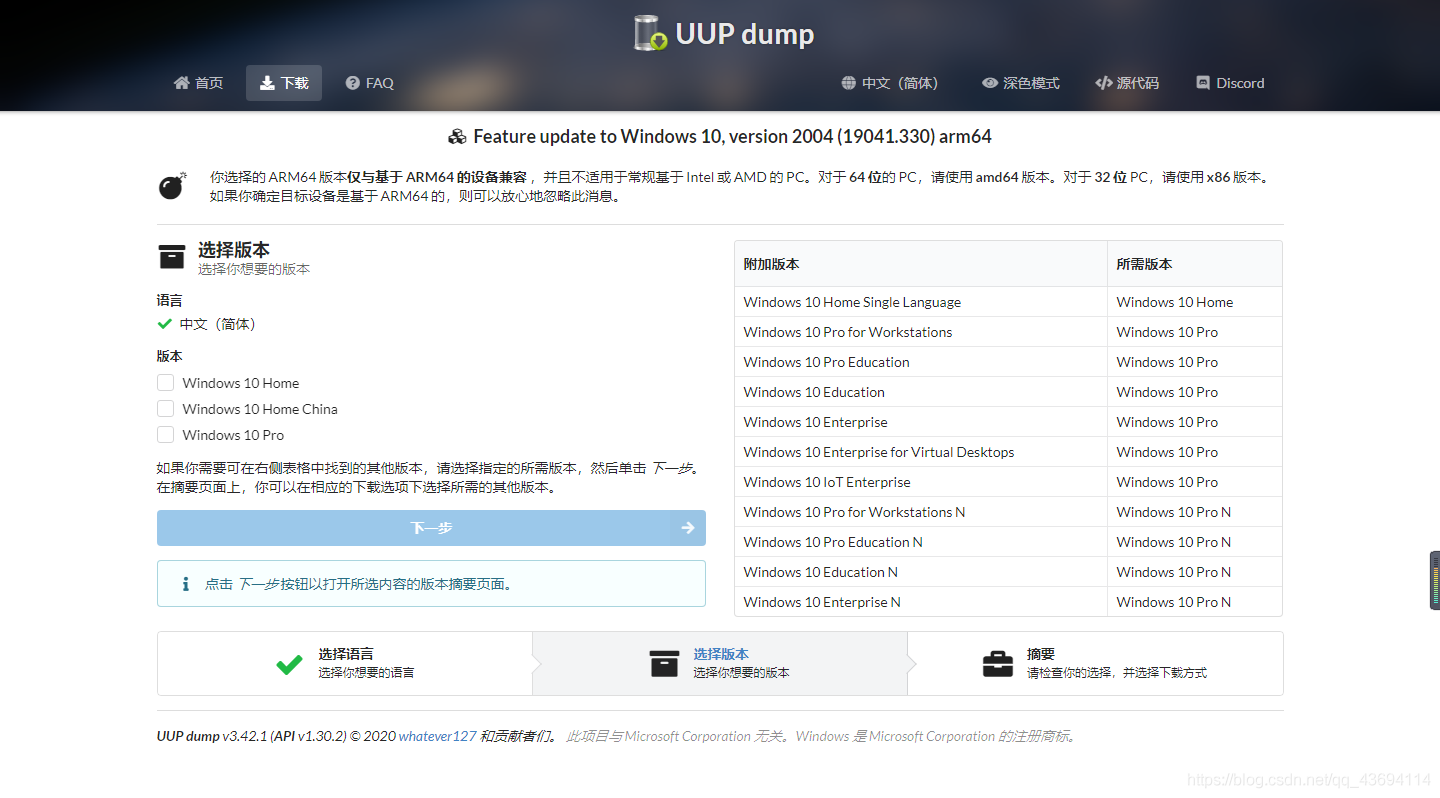The image size is (1440, 798).
Task: Click the home icon beside 首页
Action: pos(181,83)
